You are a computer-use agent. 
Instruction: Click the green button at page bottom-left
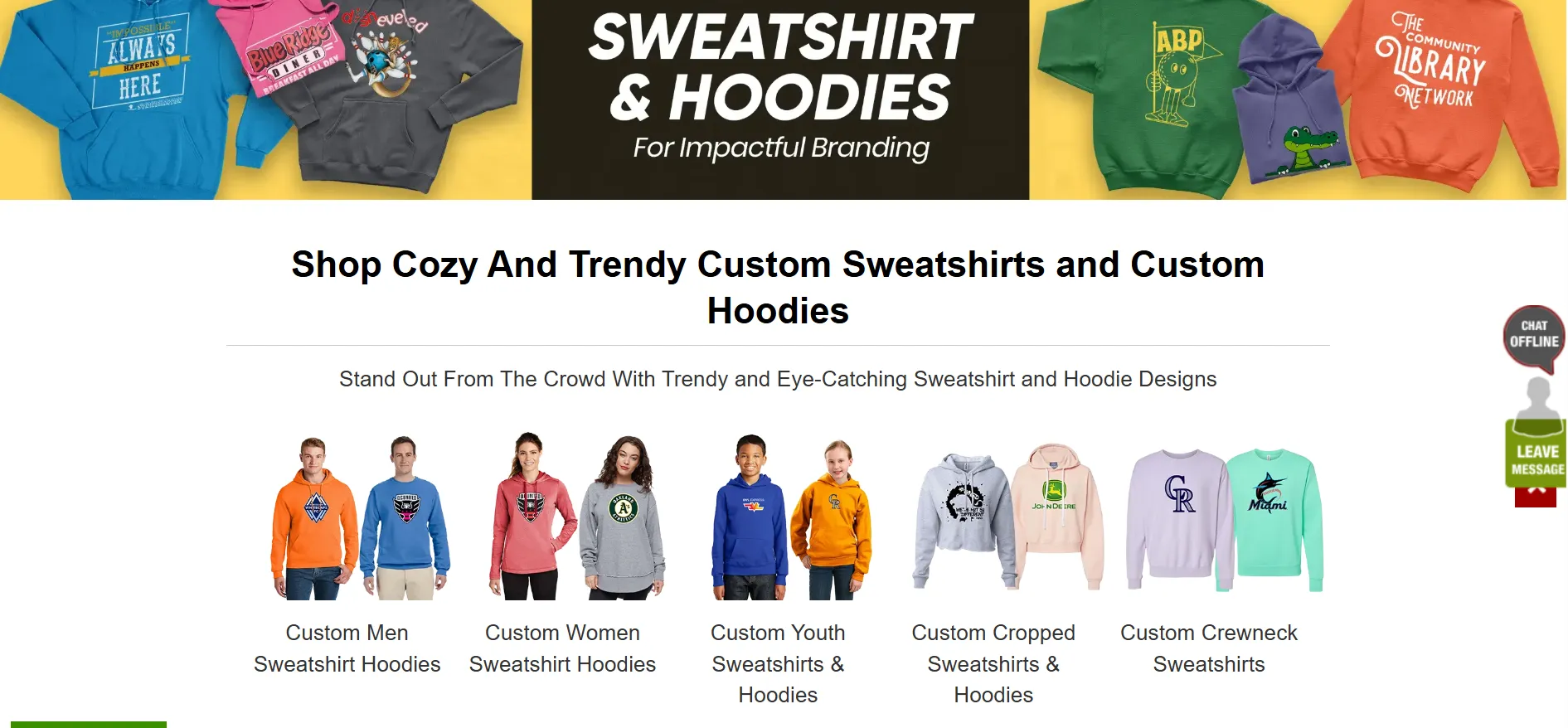[x=89, y=725]
